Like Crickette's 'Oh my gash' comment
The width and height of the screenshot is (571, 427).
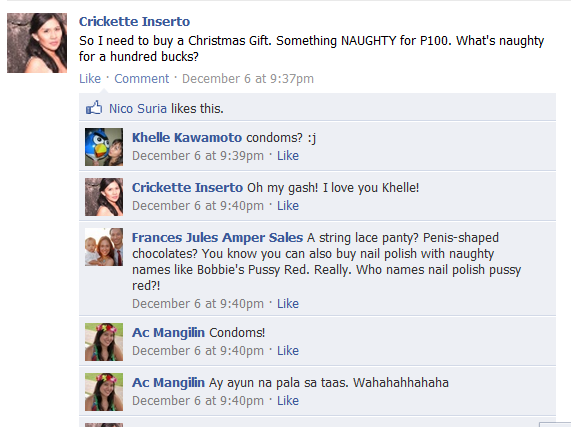[288, 206]
